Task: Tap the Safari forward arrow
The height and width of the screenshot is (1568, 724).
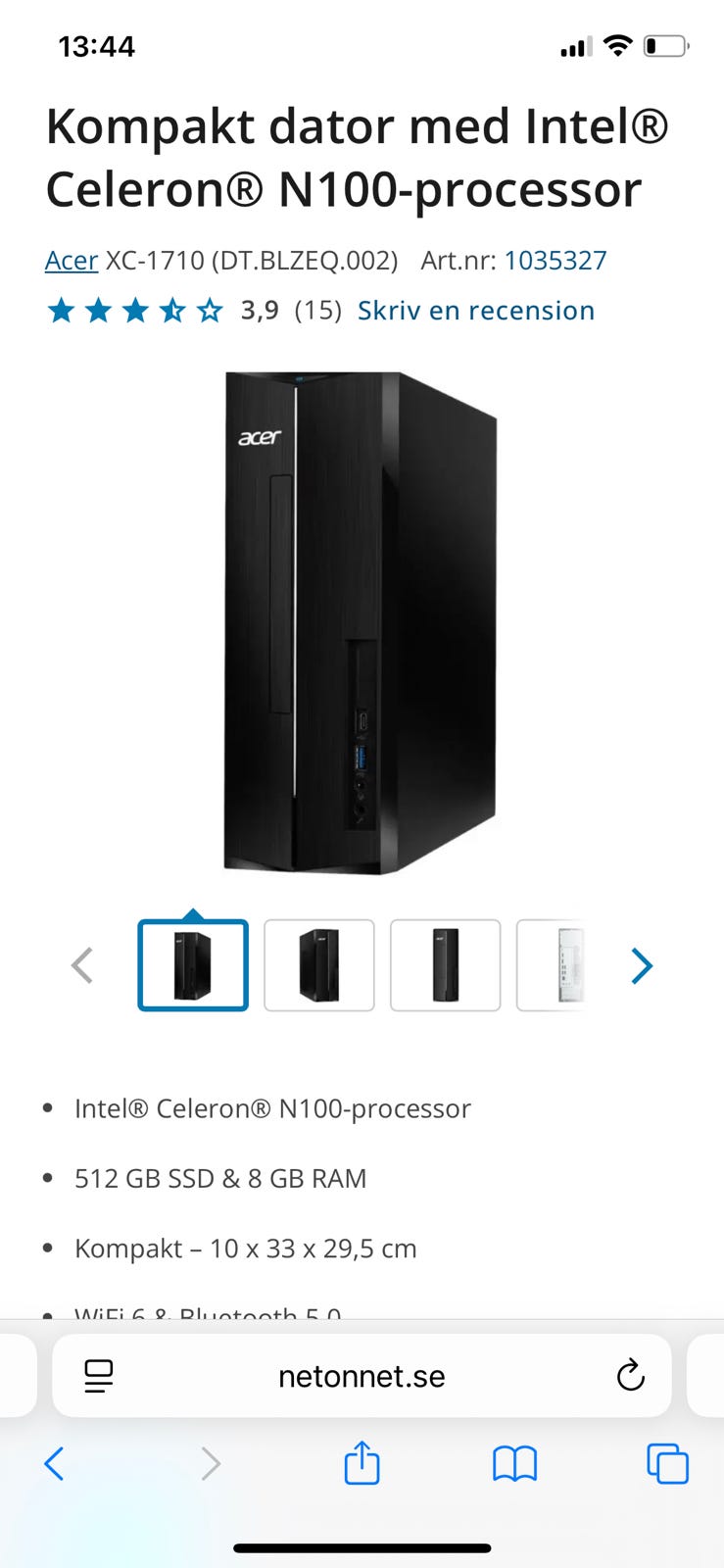Action: tap(211, 1464)
